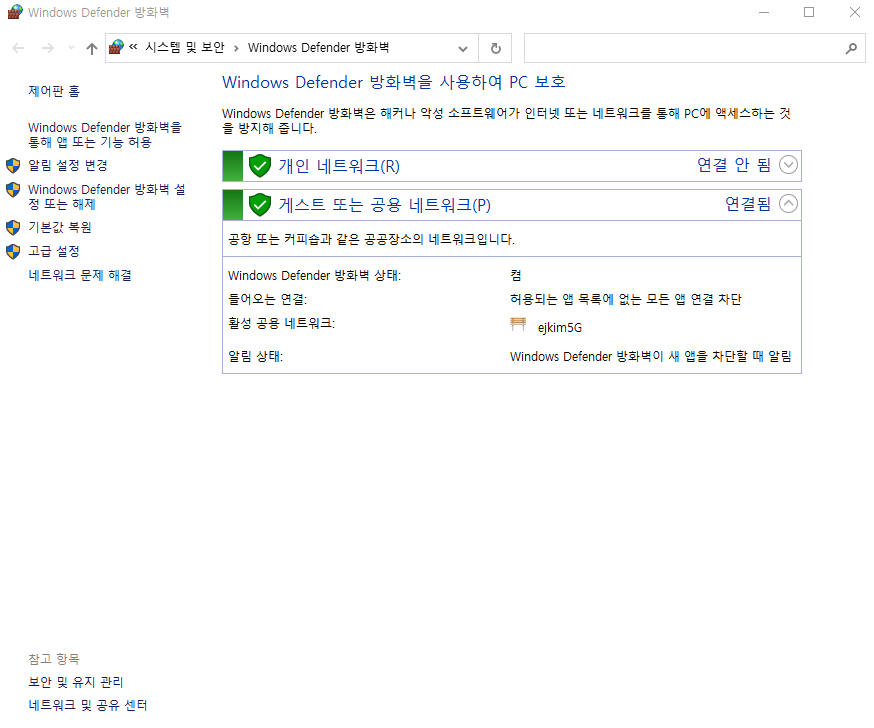Open the 네트워크 문제 해결 link

click(x=80, y=275)
